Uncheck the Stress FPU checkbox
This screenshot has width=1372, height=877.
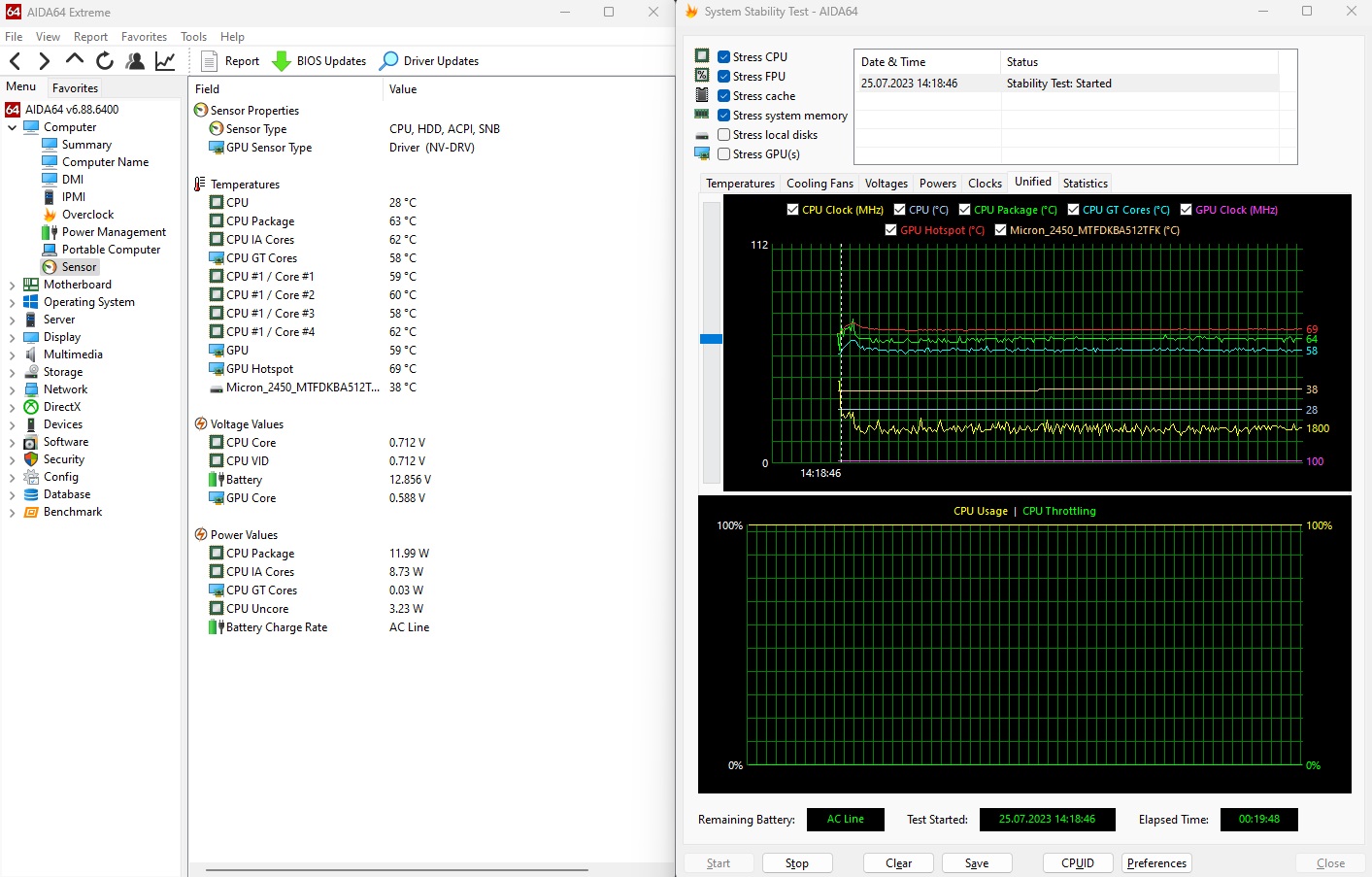723,77
